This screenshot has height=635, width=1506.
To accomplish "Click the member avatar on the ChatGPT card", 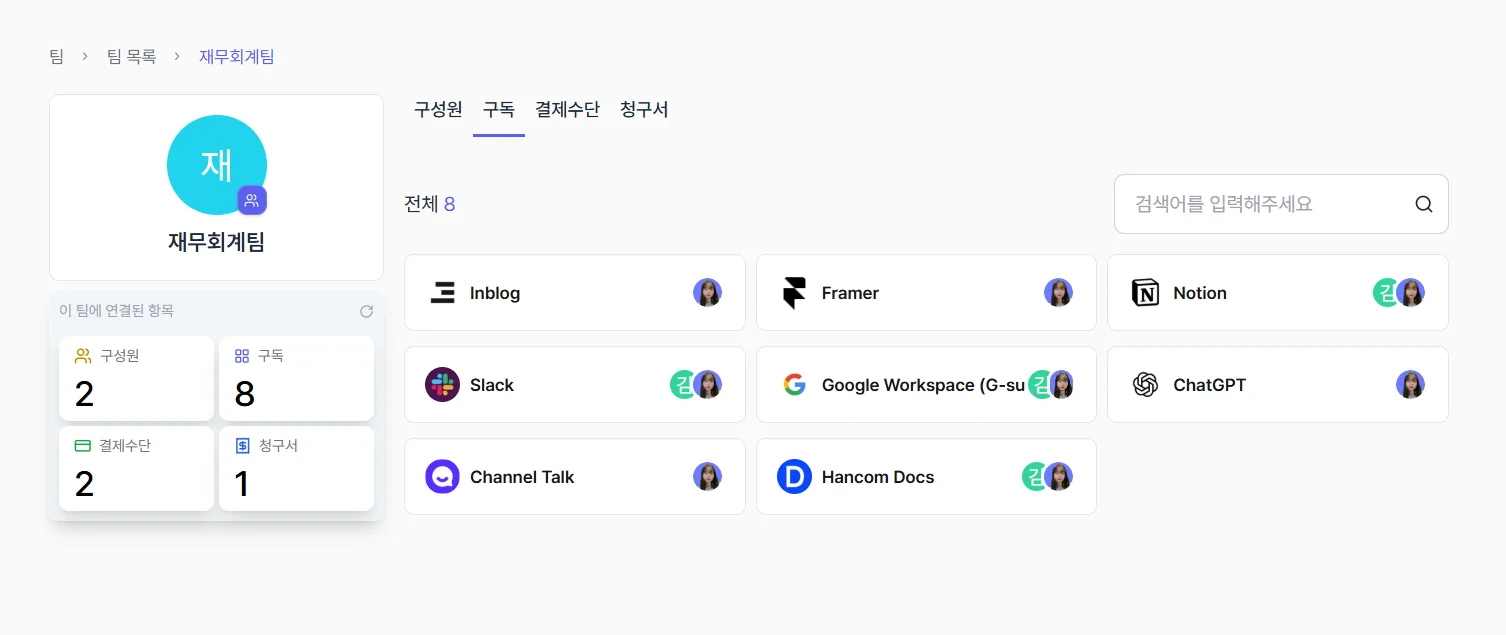I will click(x=1410, y=384).
